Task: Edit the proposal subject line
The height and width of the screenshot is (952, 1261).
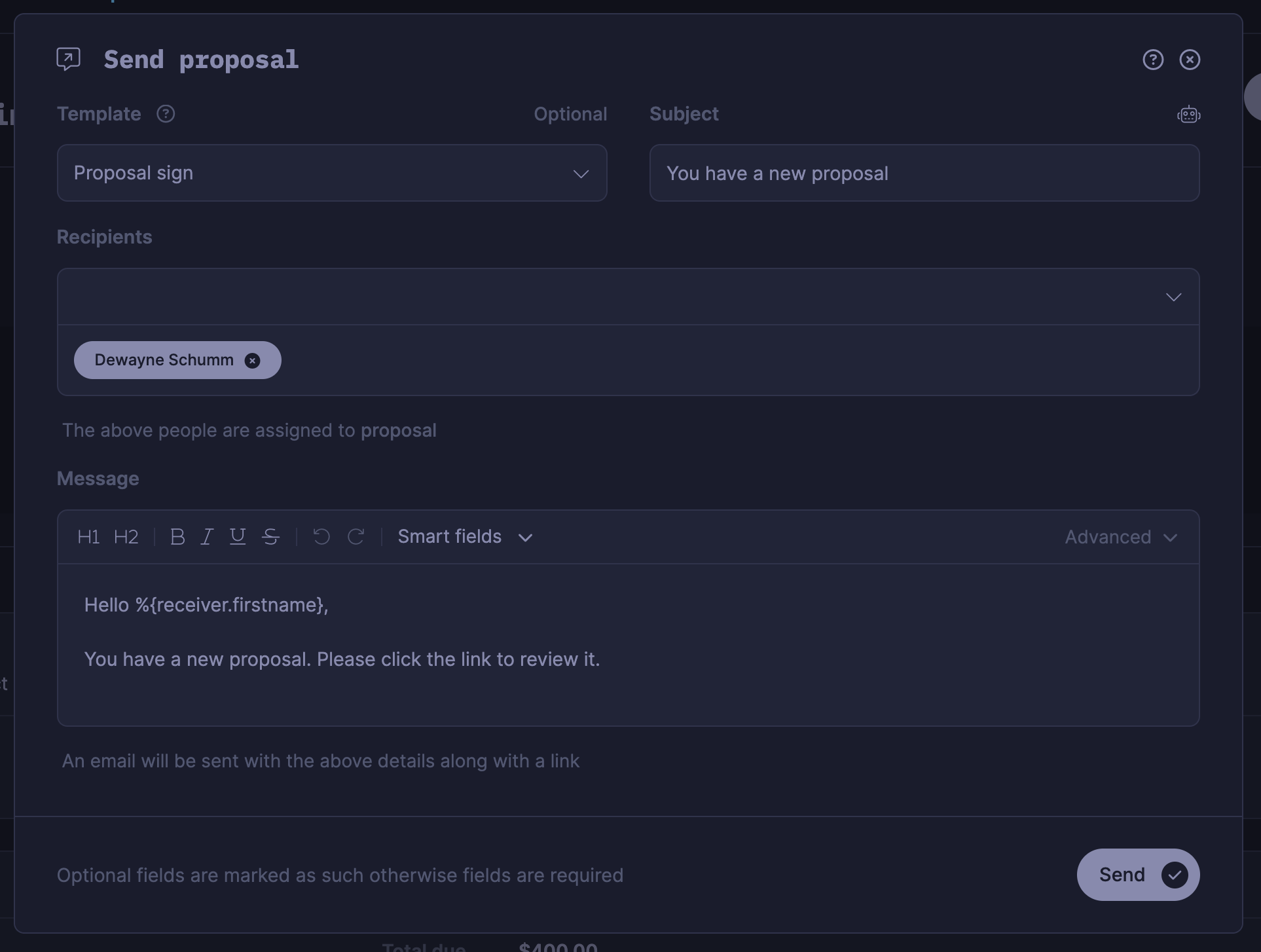Action: click(x=923, y=173)
